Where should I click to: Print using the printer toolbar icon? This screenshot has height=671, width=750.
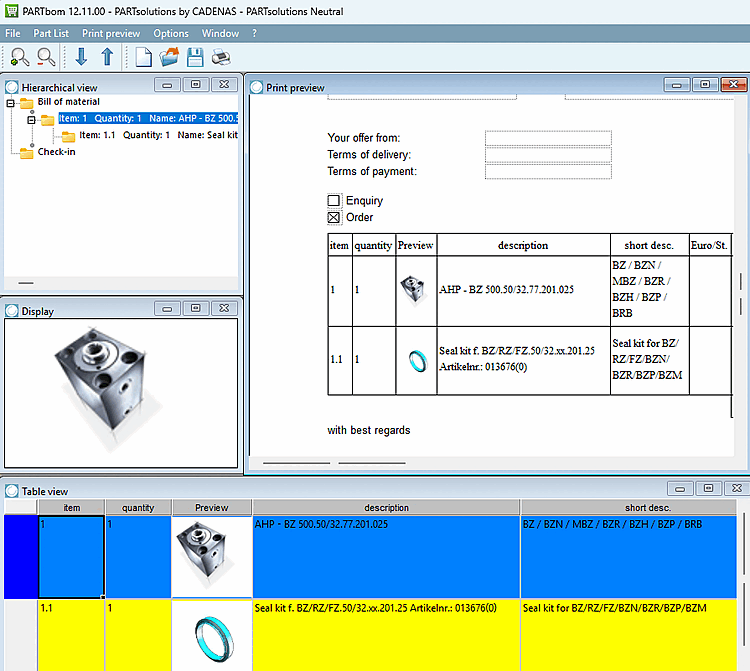click(221, 58)
